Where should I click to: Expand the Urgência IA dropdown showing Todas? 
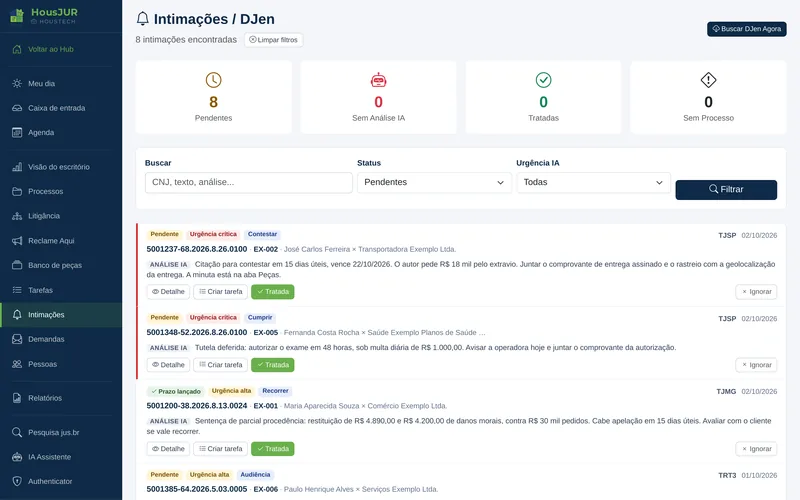point(593,183)
